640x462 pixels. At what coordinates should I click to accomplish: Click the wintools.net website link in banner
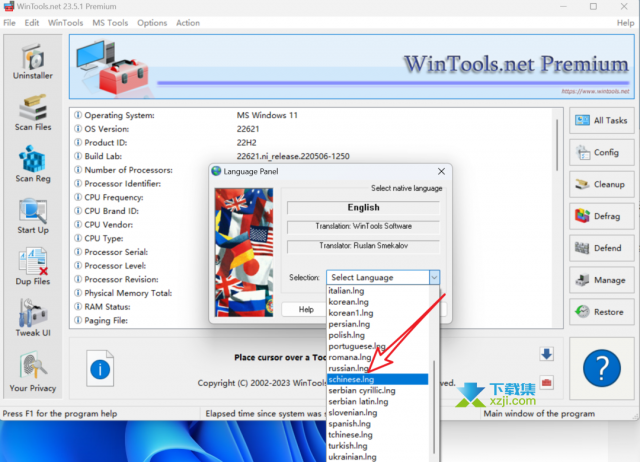click(x=595, y=91)
